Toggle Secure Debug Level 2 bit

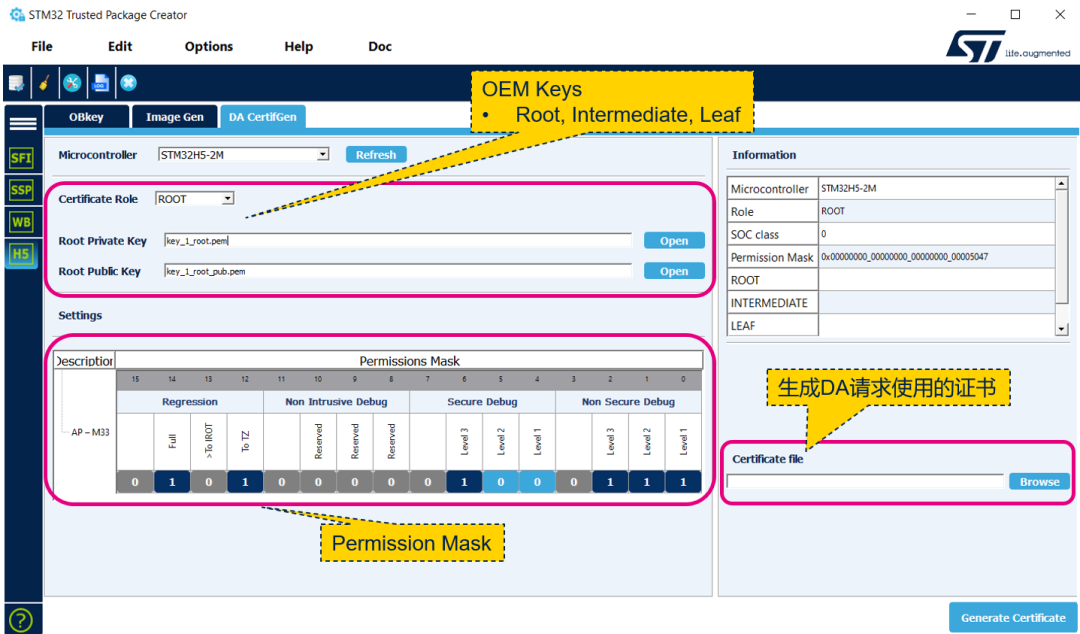pos(501,482)
